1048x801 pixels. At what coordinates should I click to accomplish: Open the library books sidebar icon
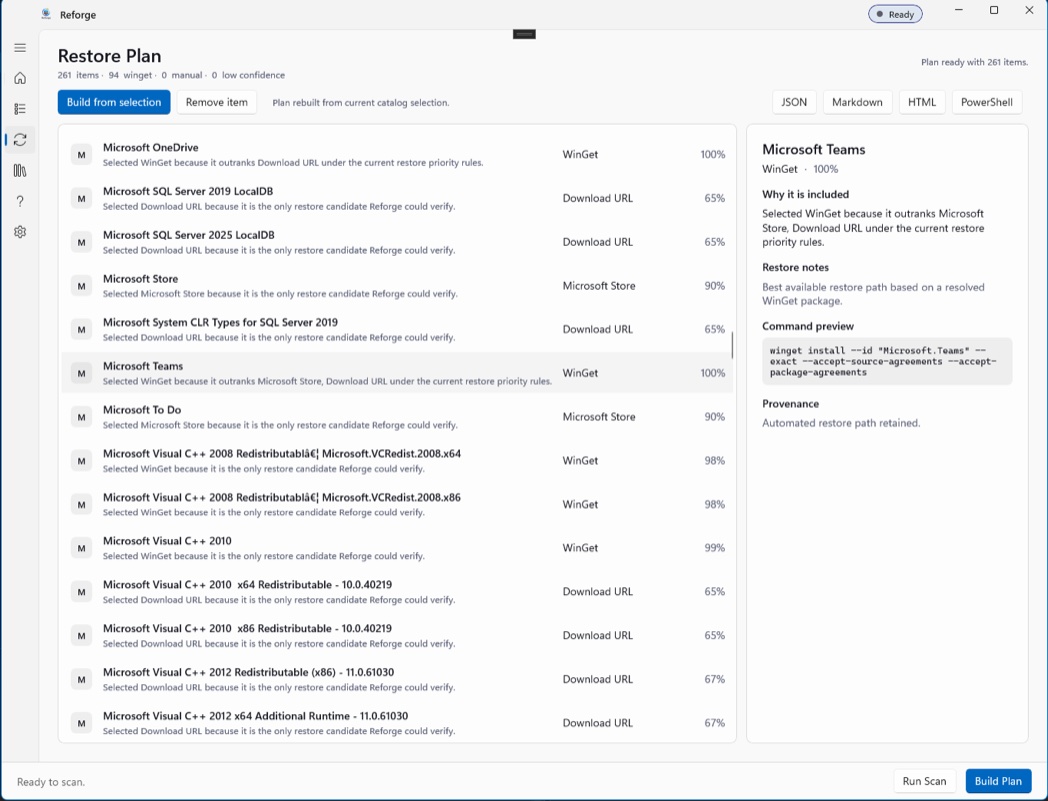click(20, 170)
